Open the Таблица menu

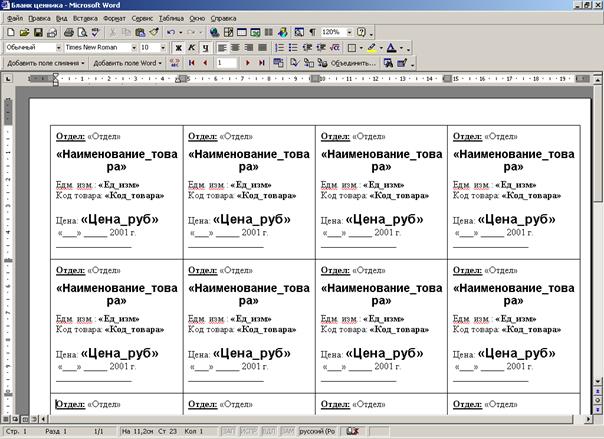[171, 18]
